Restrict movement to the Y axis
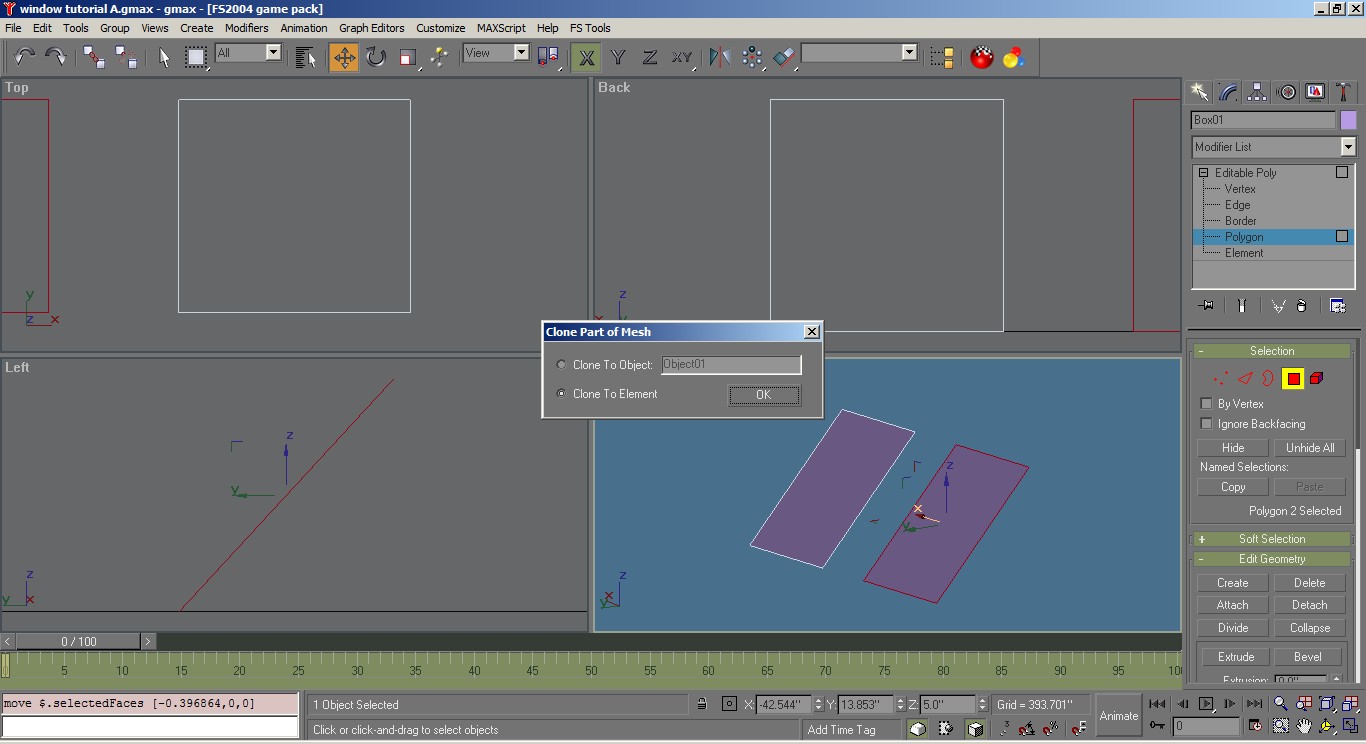The image size is (1366, 744). click(618, 57)
